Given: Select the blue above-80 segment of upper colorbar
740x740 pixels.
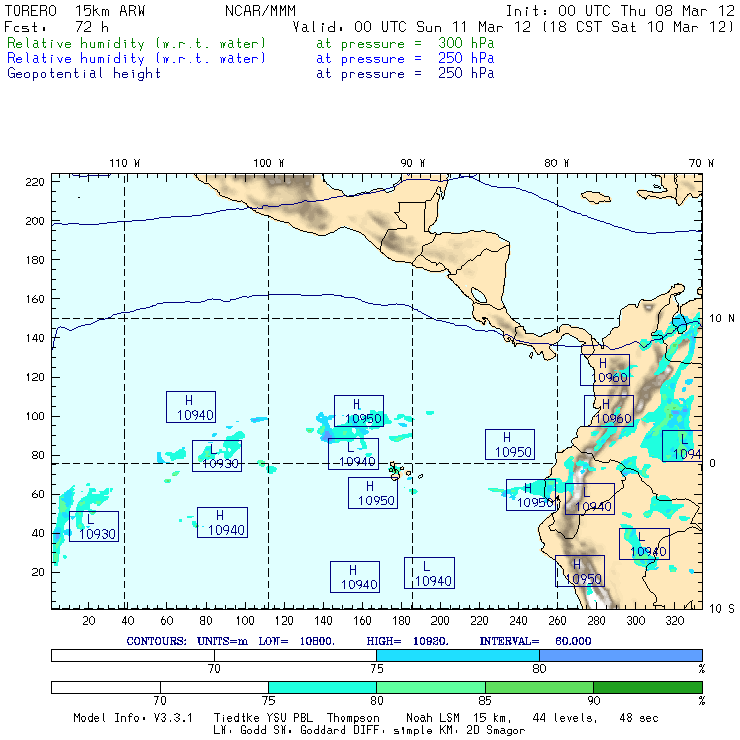Looking at the screenshot, I should tap(621, 656).
